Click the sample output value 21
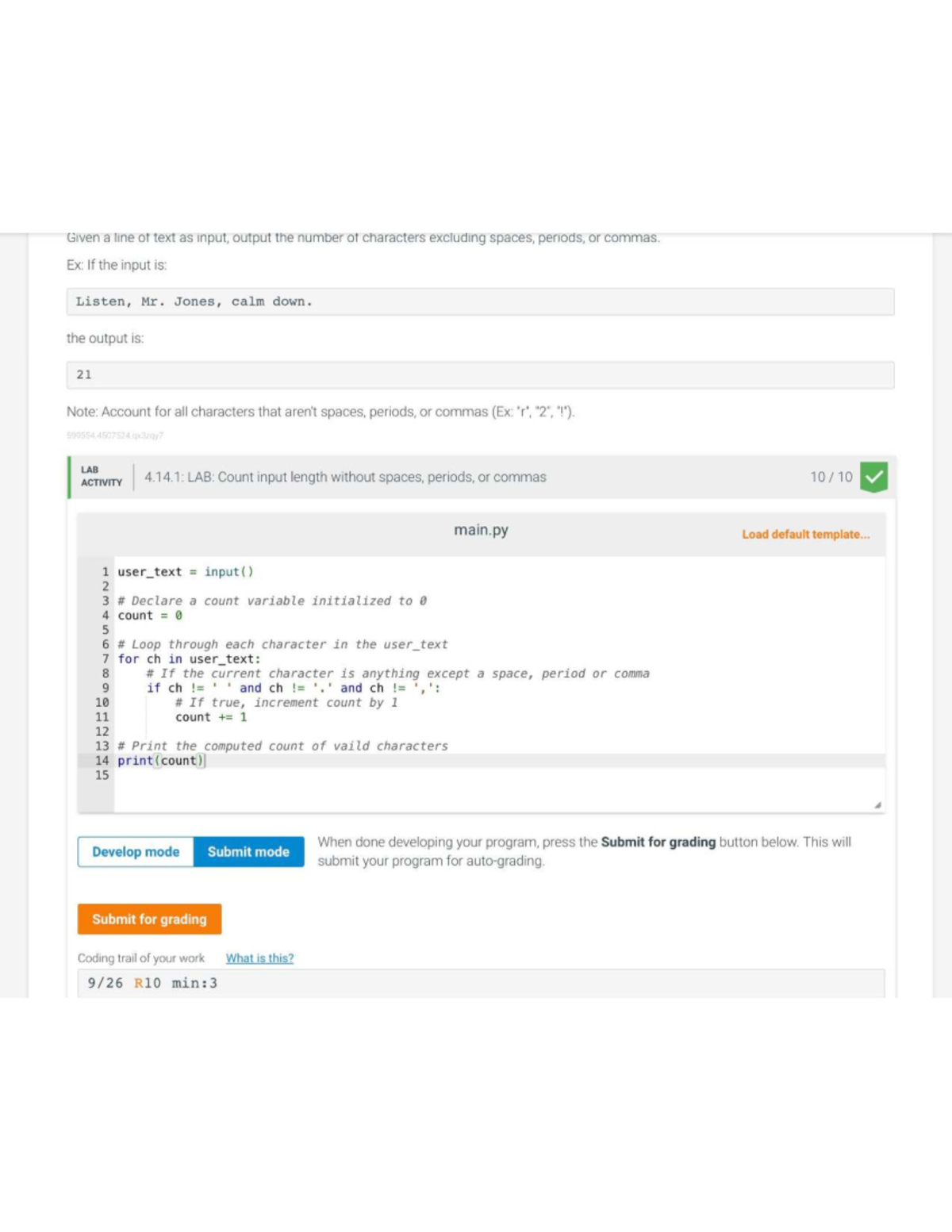The height and width of the screenshot is (1232, 952). point(480,374)
